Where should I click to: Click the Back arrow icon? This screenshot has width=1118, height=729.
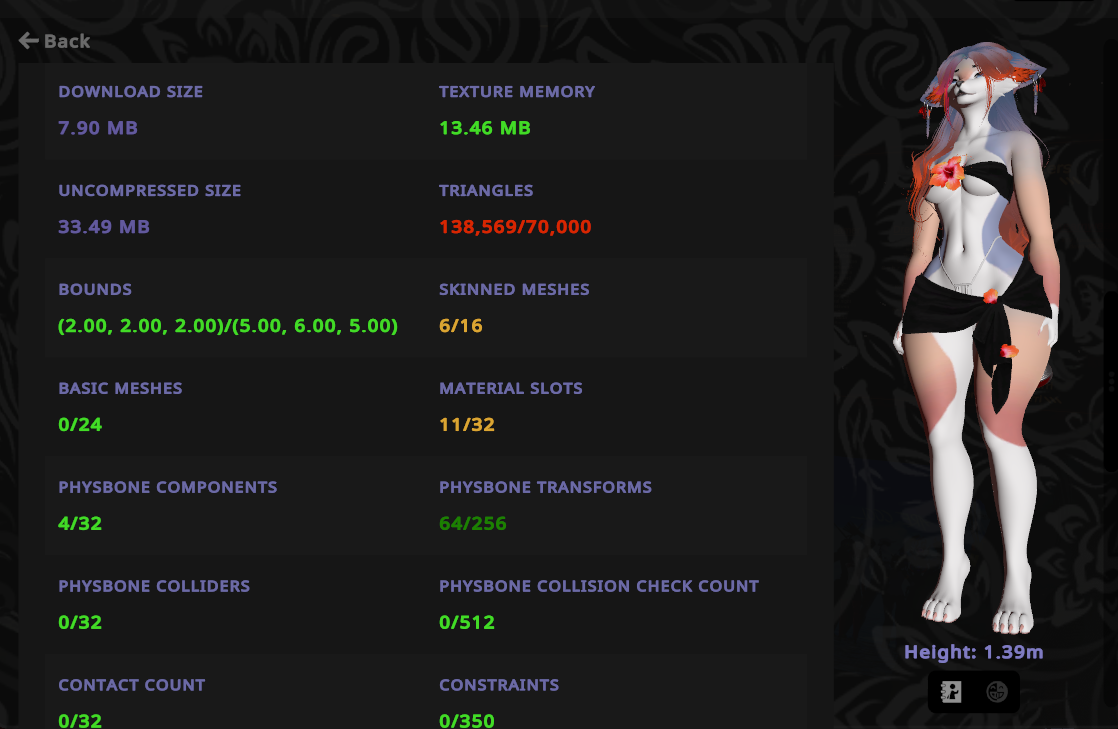(x=29, y=41)
